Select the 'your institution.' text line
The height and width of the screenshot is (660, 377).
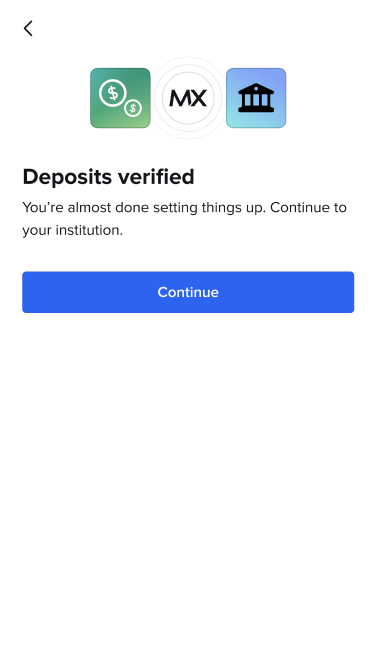(x=72, y=231)
